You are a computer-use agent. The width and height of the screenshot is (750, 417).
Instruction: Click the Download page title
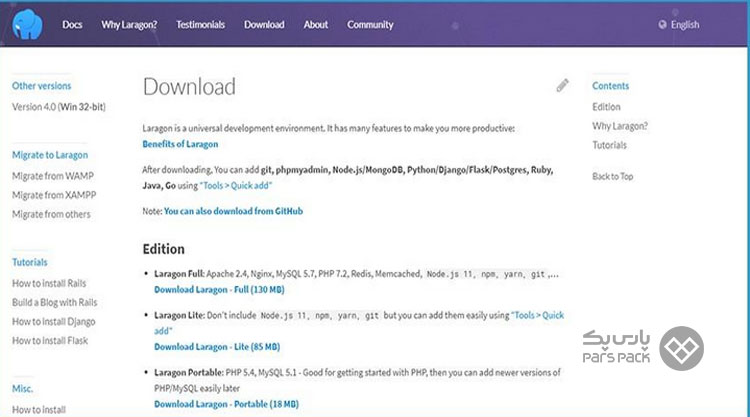(189, 87)
